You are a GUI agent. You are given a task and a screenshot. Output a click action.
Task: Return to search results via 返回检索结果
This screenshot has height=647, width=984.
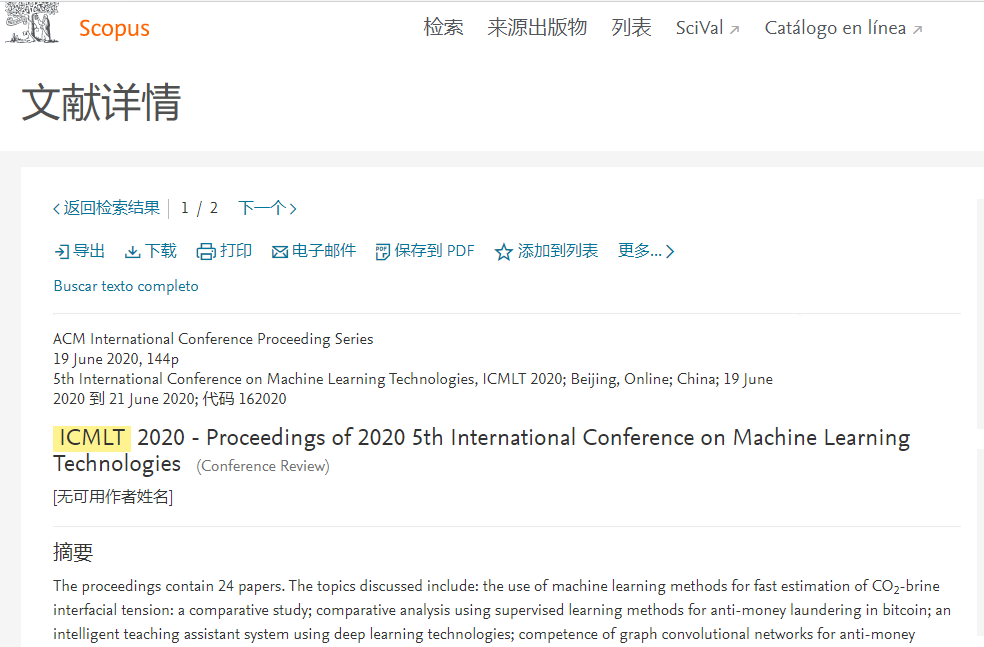coord(107,208)
